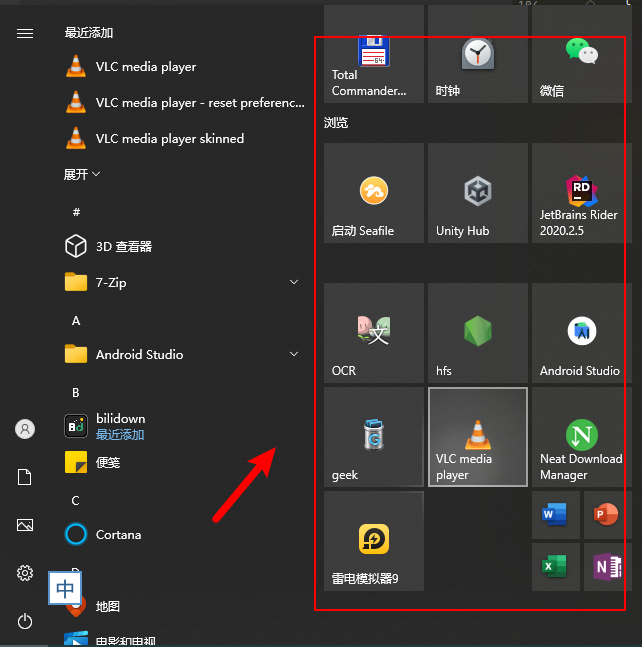Click the 浏览 tile group title
Image resolution: width=642 pixels, height=647 pixels.
(336, 123)
